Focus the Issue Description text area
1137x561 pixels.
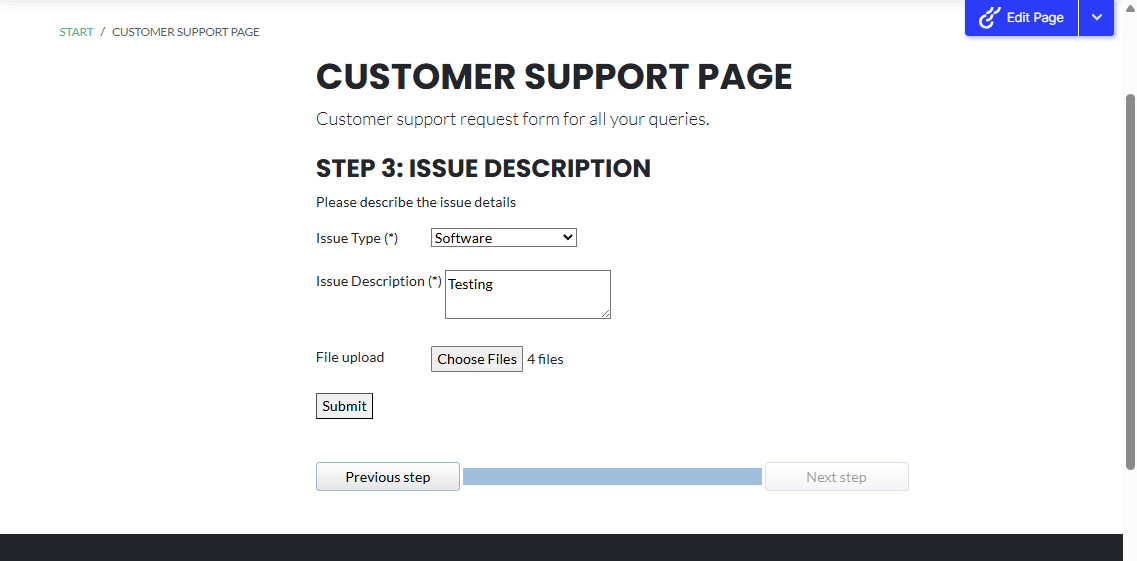click(x=527, y=294)
